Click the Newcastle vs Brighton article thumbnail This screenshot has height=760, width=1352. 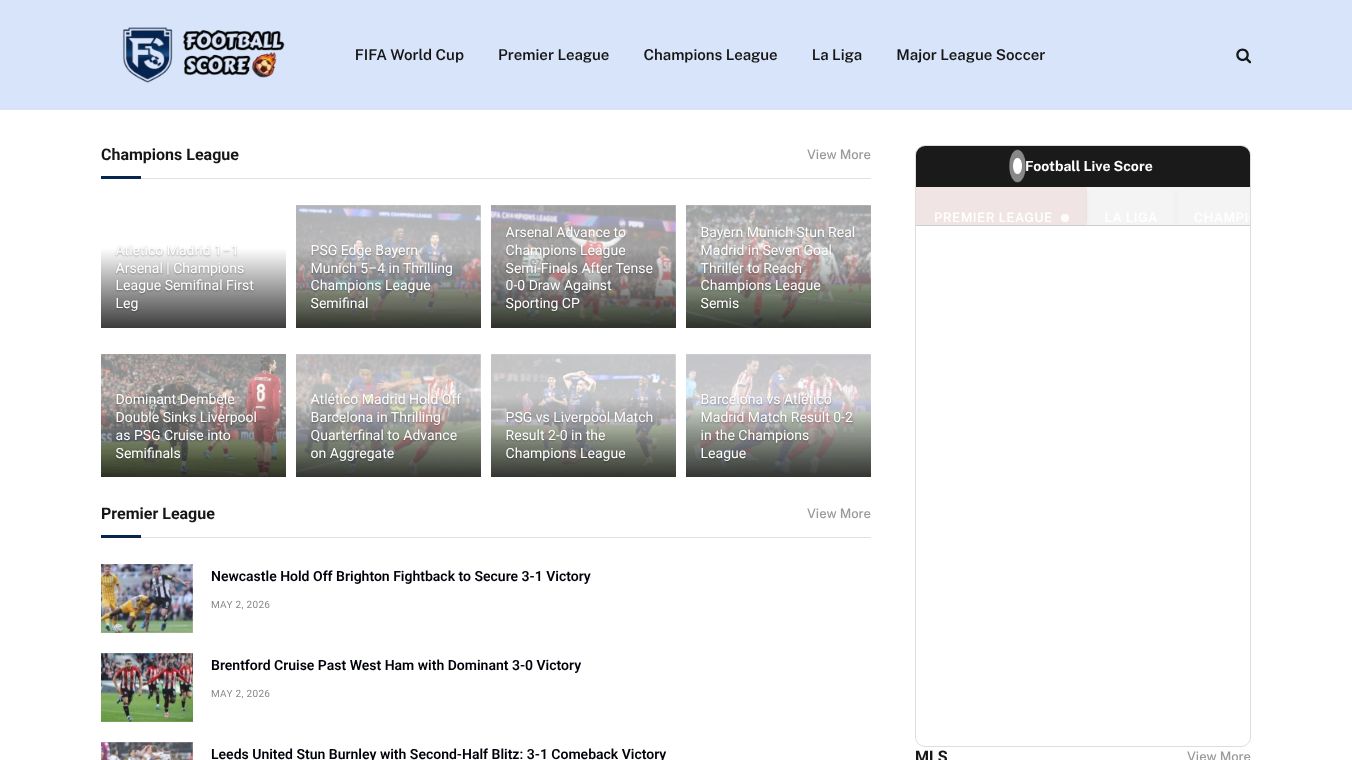[147, 598]
